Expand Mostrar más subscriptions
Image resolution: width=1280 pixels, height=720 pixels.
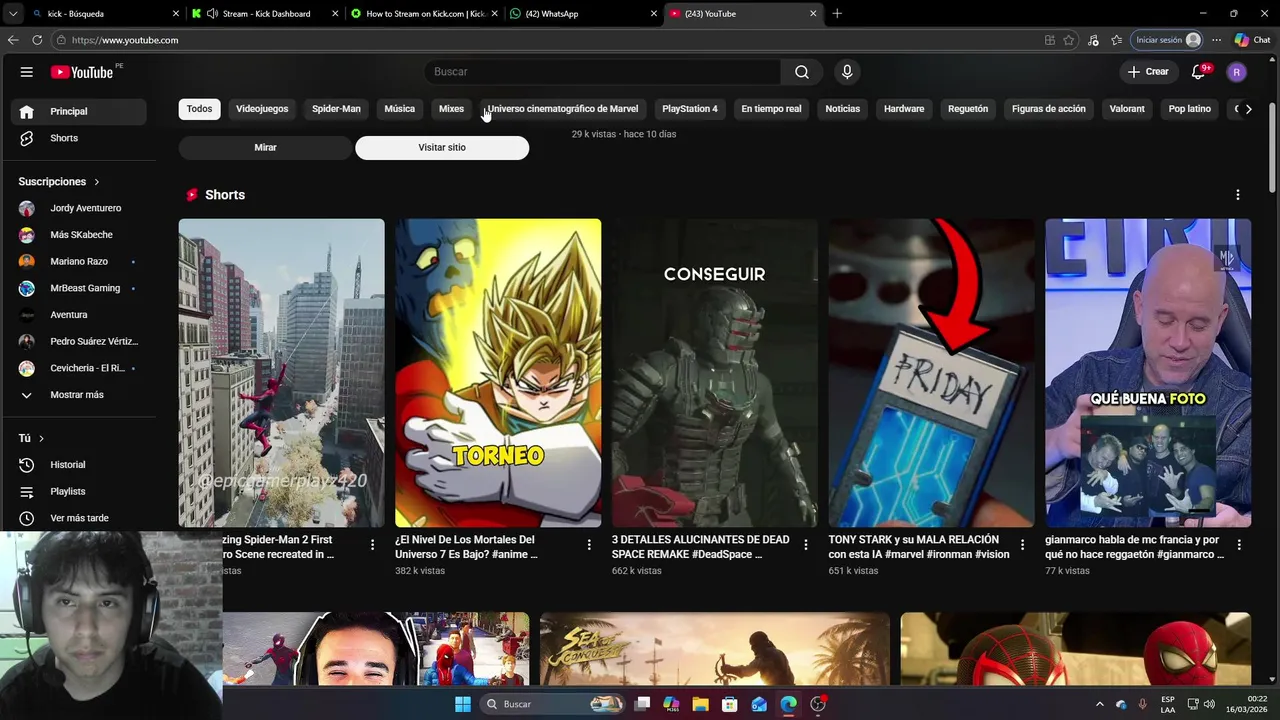78,395
